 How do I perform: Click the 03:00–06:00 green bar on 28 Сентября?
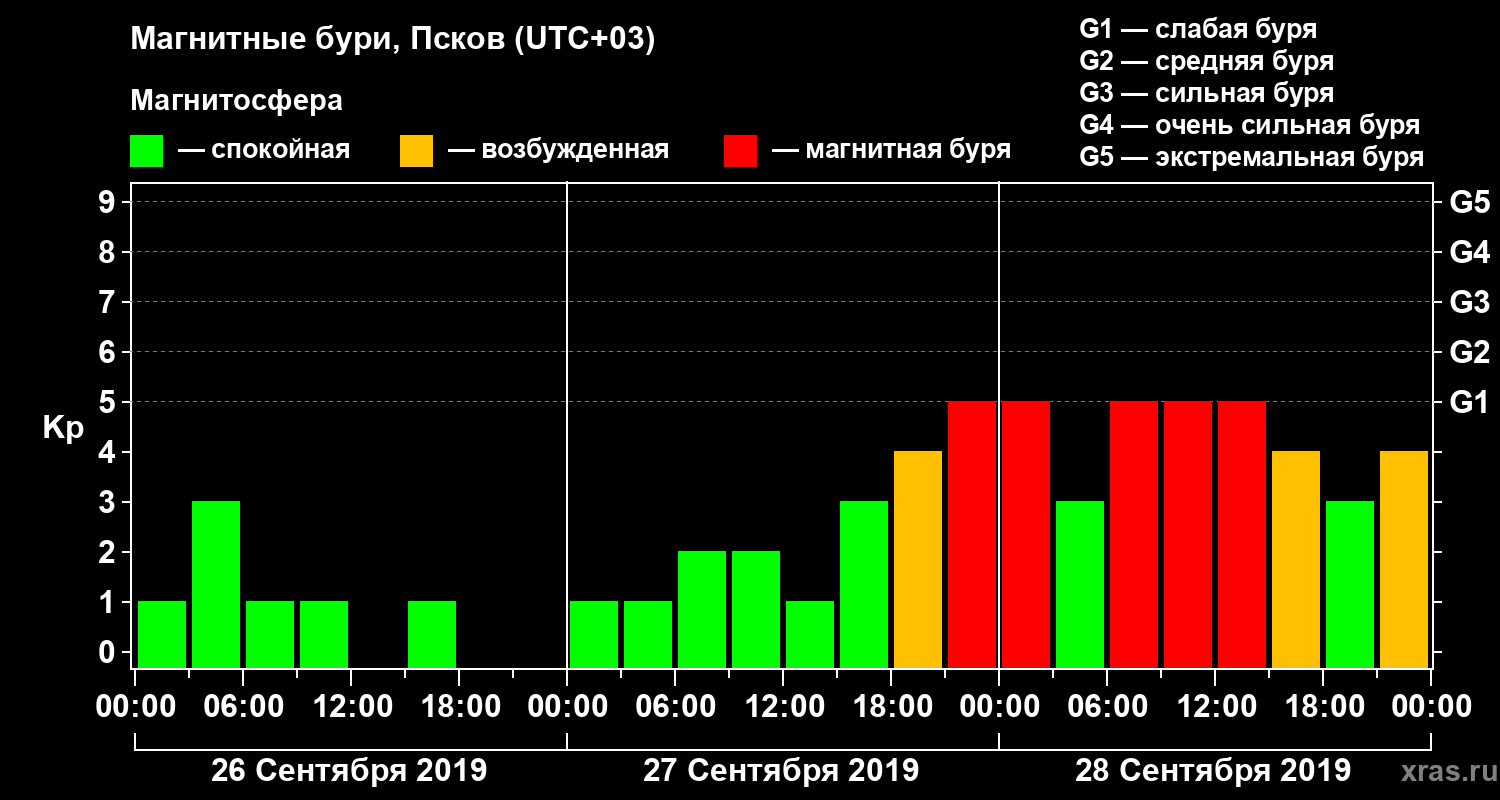pos(1080,584)
